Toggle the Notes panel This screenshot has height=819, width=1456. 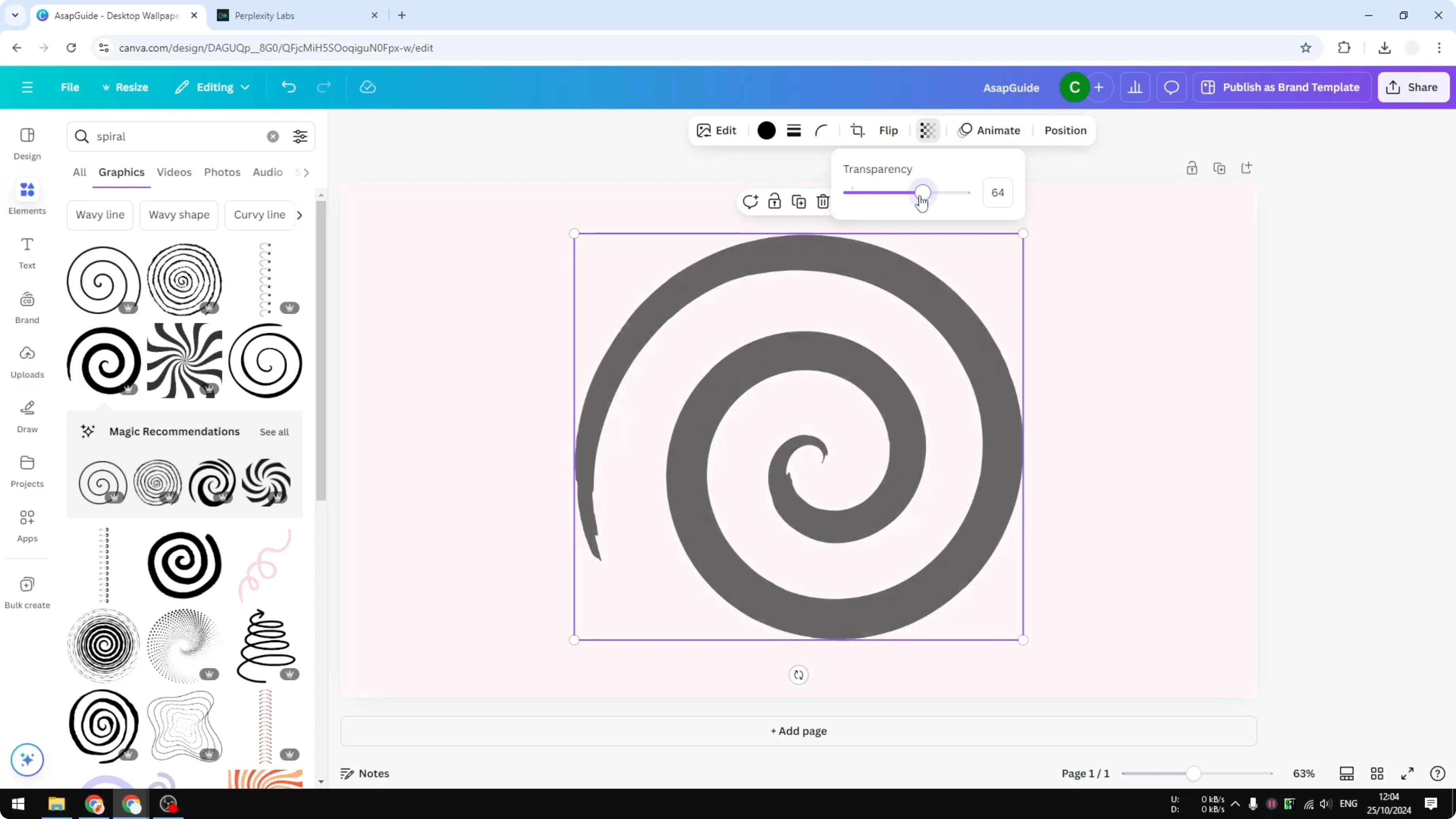(364, 773)
